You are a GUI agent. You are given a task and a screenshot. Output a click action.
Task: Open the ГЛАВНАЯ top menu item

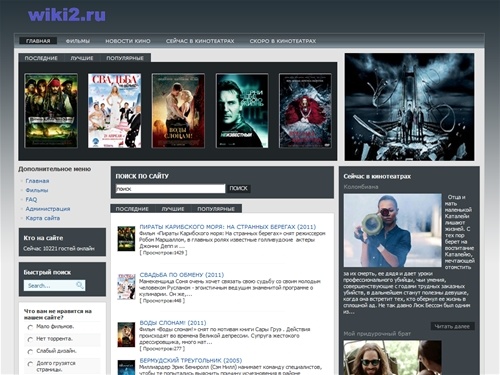[38, 41]
